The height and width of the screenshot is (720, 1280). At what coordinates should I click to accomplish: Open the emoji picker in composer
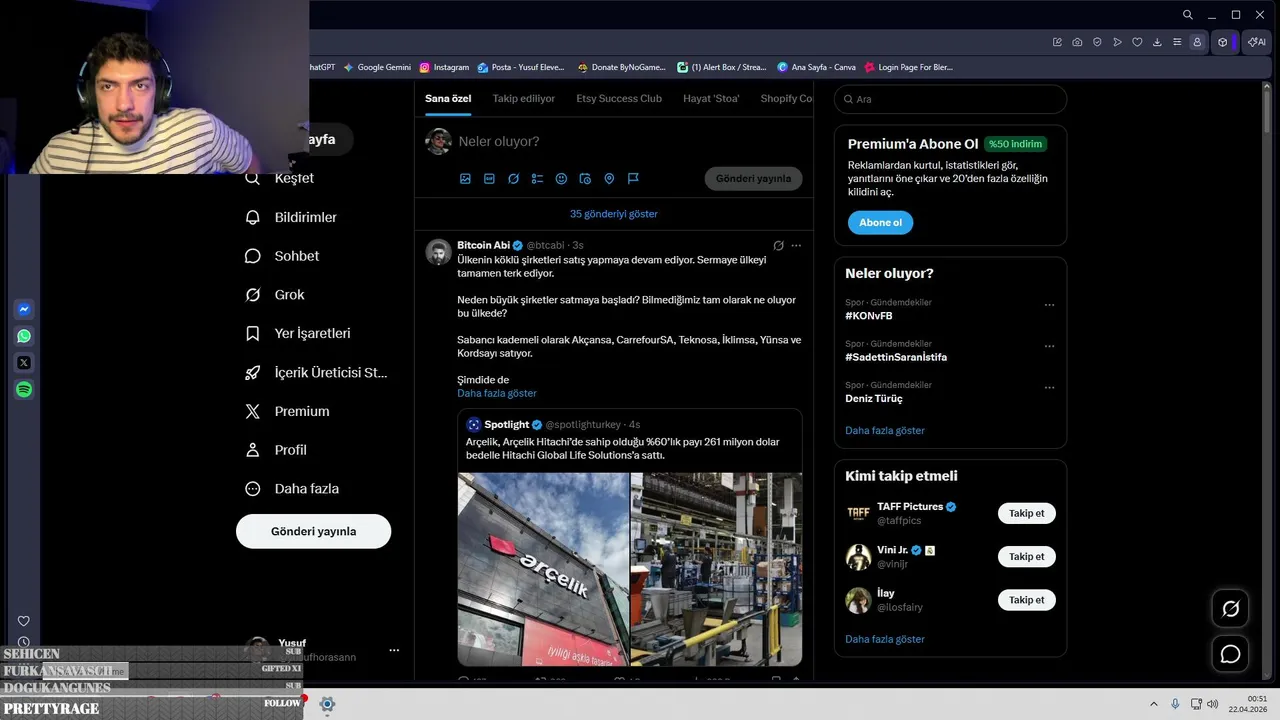(x=561, y=179)
